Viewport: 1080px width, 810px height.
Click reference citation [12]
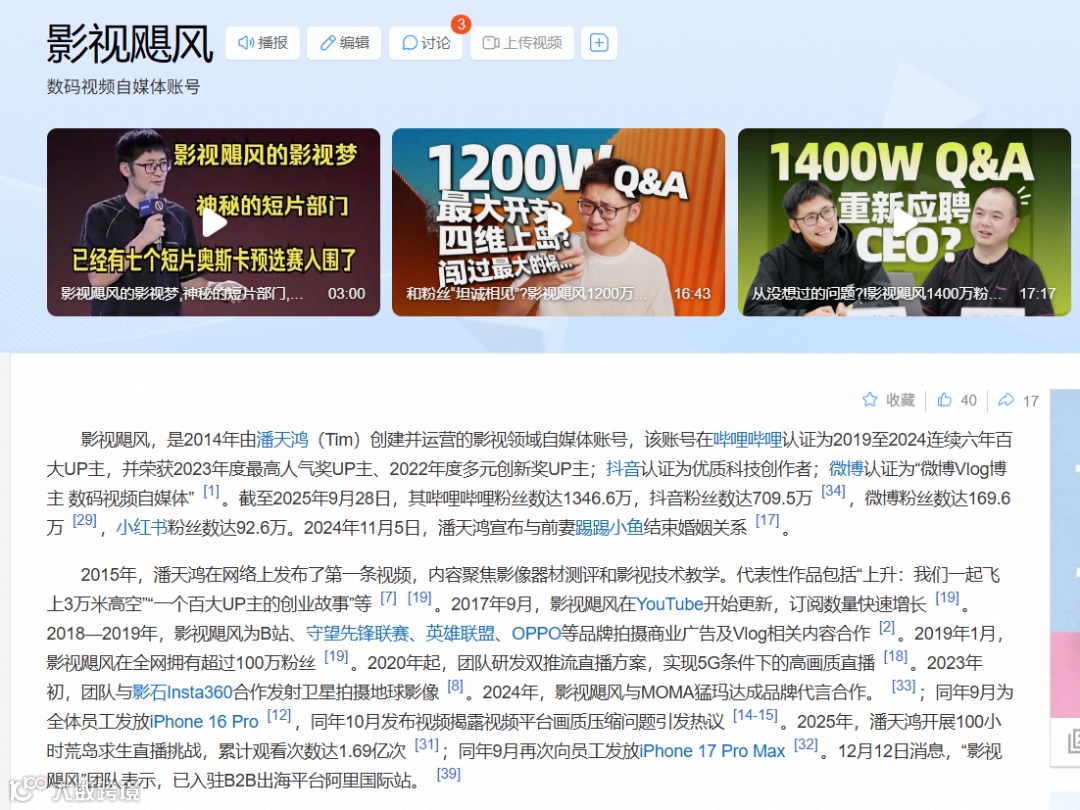pyautogui.click(x=279, y=716)
